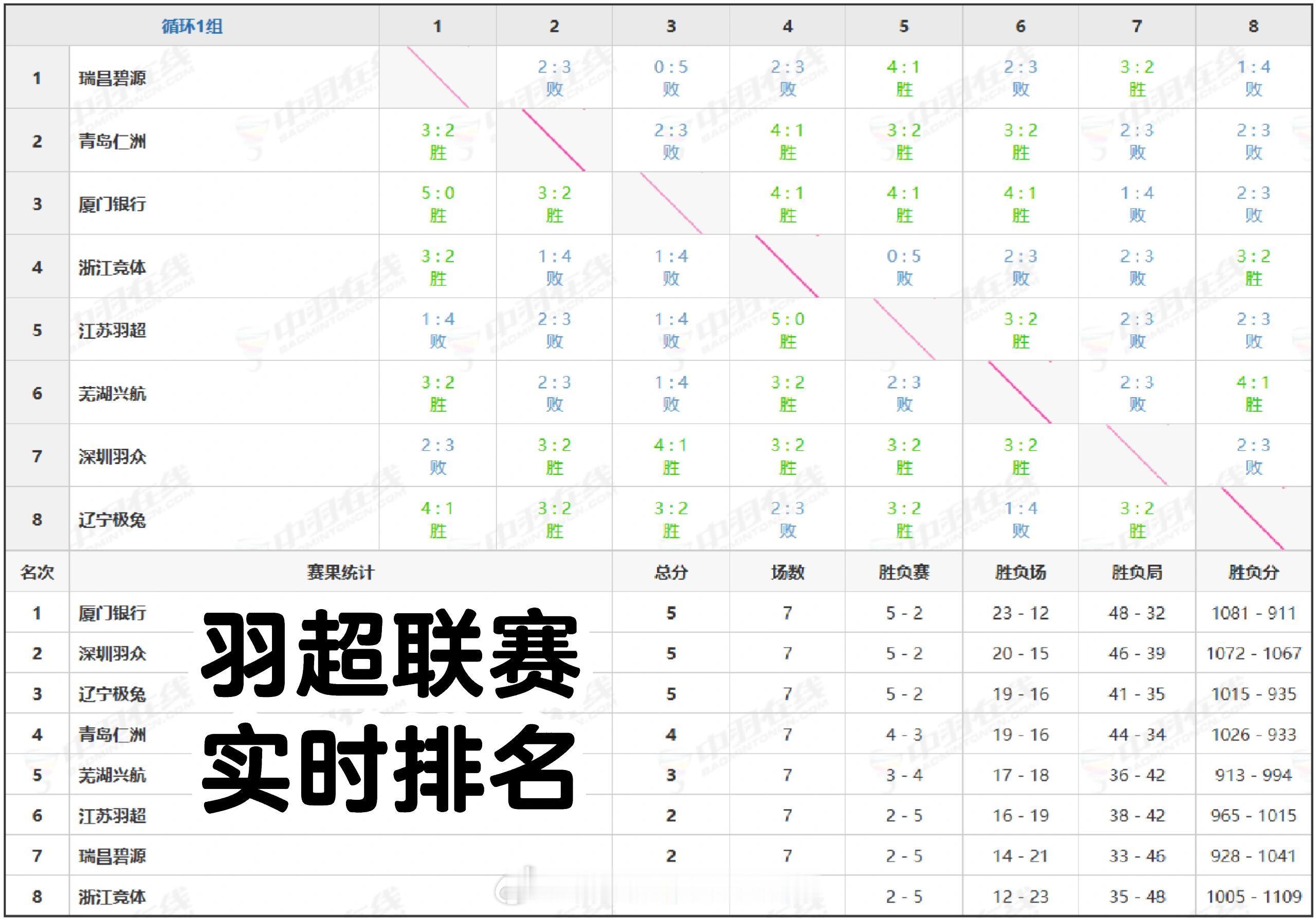Click the 0:5 败 result in 浙江竞体 row

tap(903, 266)
